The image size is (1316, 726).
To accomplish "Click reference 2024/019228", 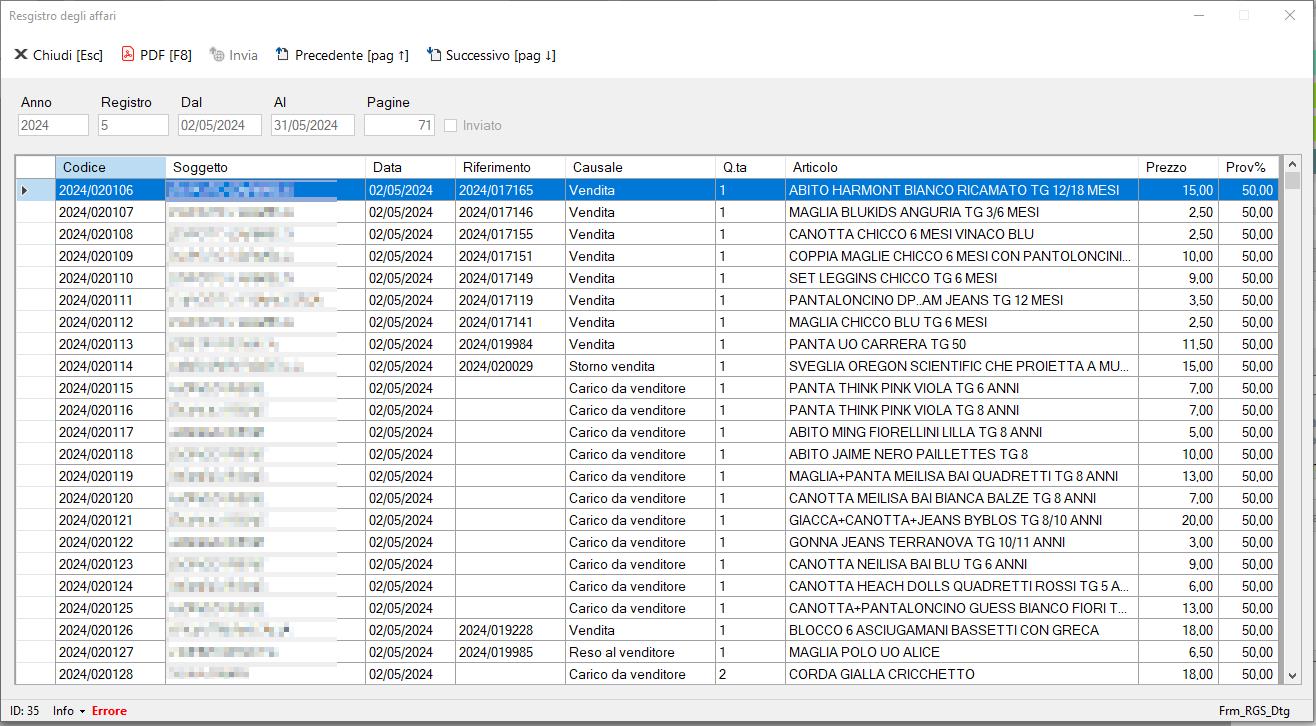I will point(510,630).
